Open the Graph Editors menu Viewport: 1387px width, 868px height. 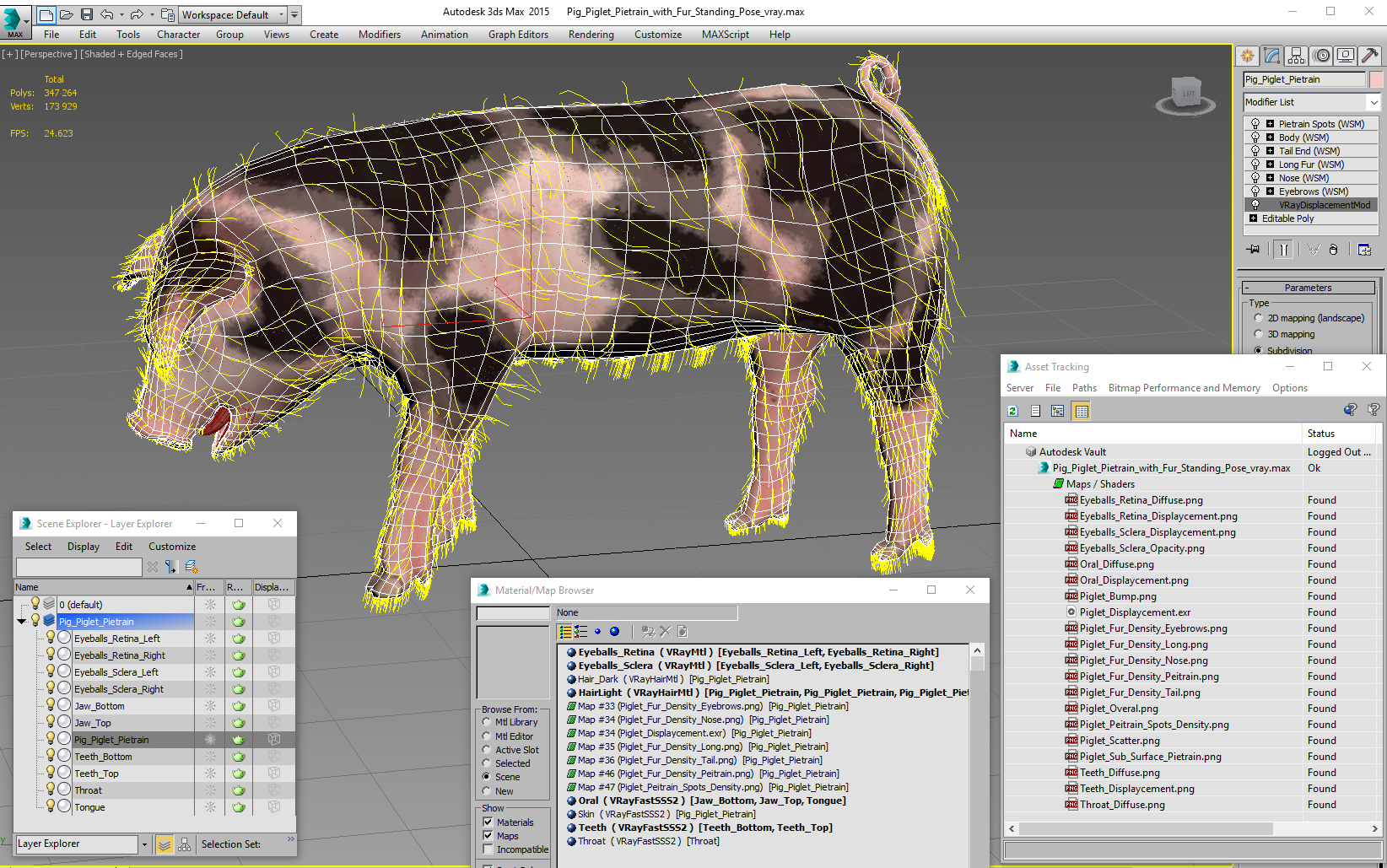[518, 35]
